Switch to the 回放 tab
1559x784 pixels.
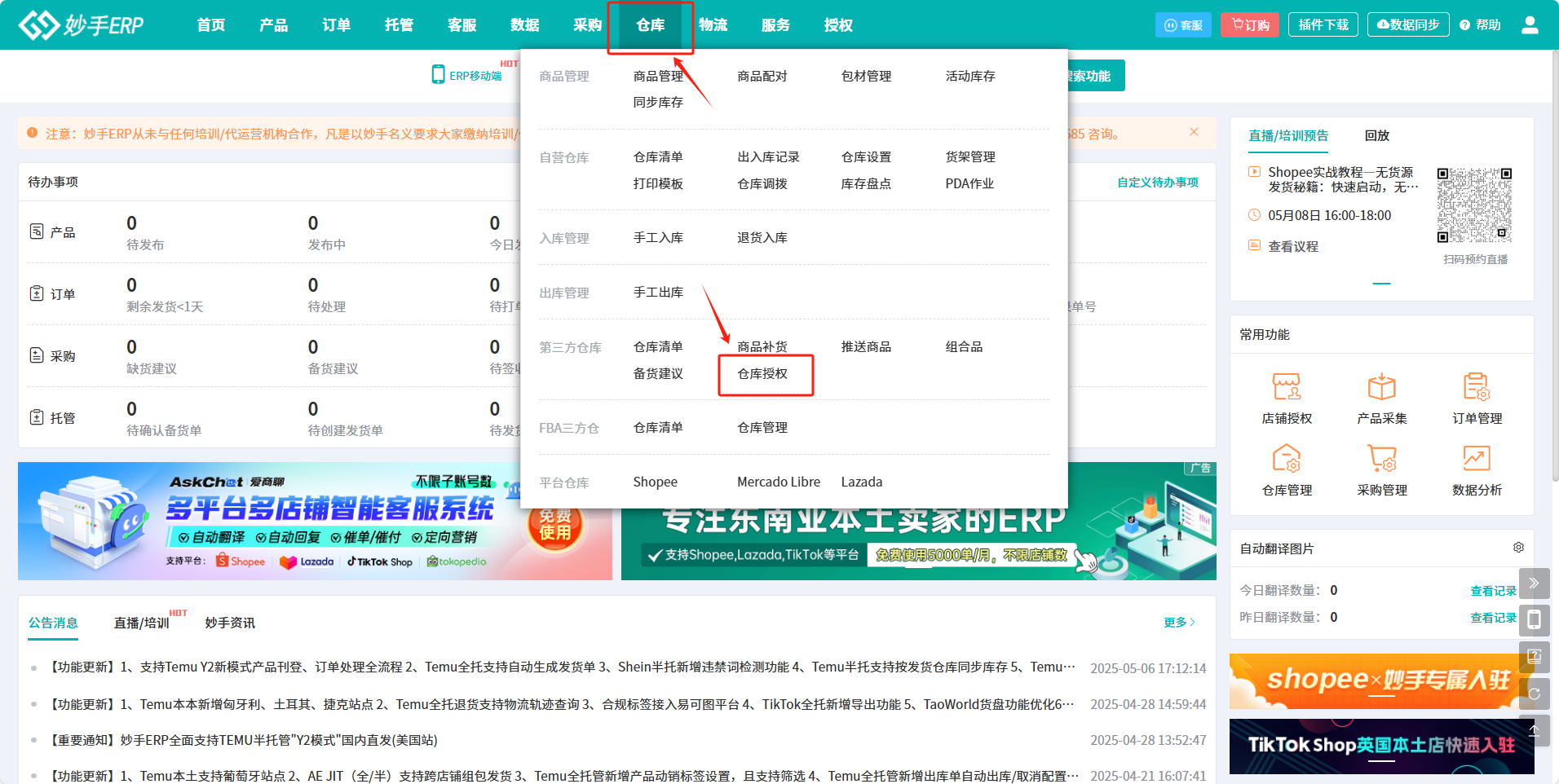tap(1376, 136)
